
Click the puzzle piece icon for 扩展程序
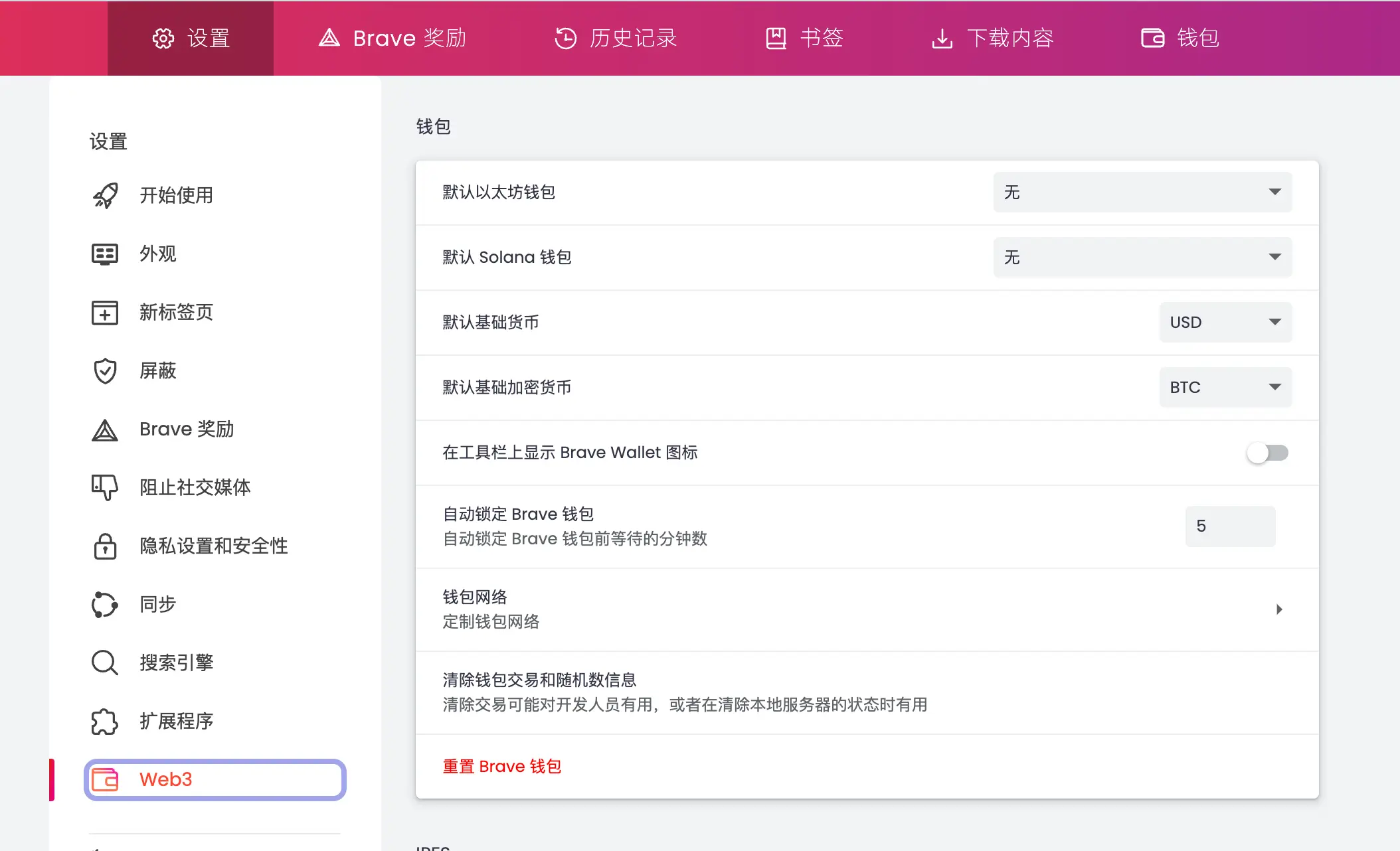coord(105,721)
